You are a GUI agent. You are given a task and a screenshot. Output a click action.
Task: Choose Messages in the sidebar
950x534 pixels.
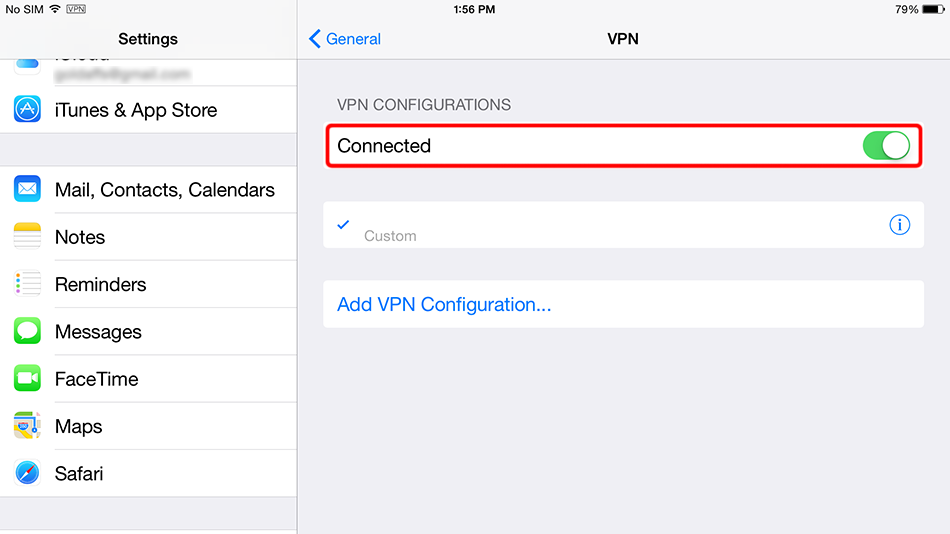point(98,332)
